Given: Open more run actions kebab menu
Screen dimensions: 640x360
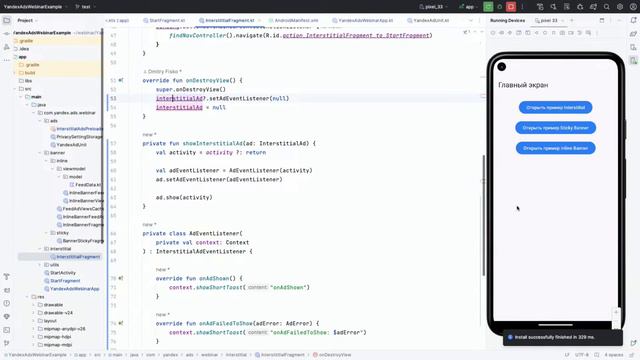Looking at the screenshot, I should (x=522, y=7).
